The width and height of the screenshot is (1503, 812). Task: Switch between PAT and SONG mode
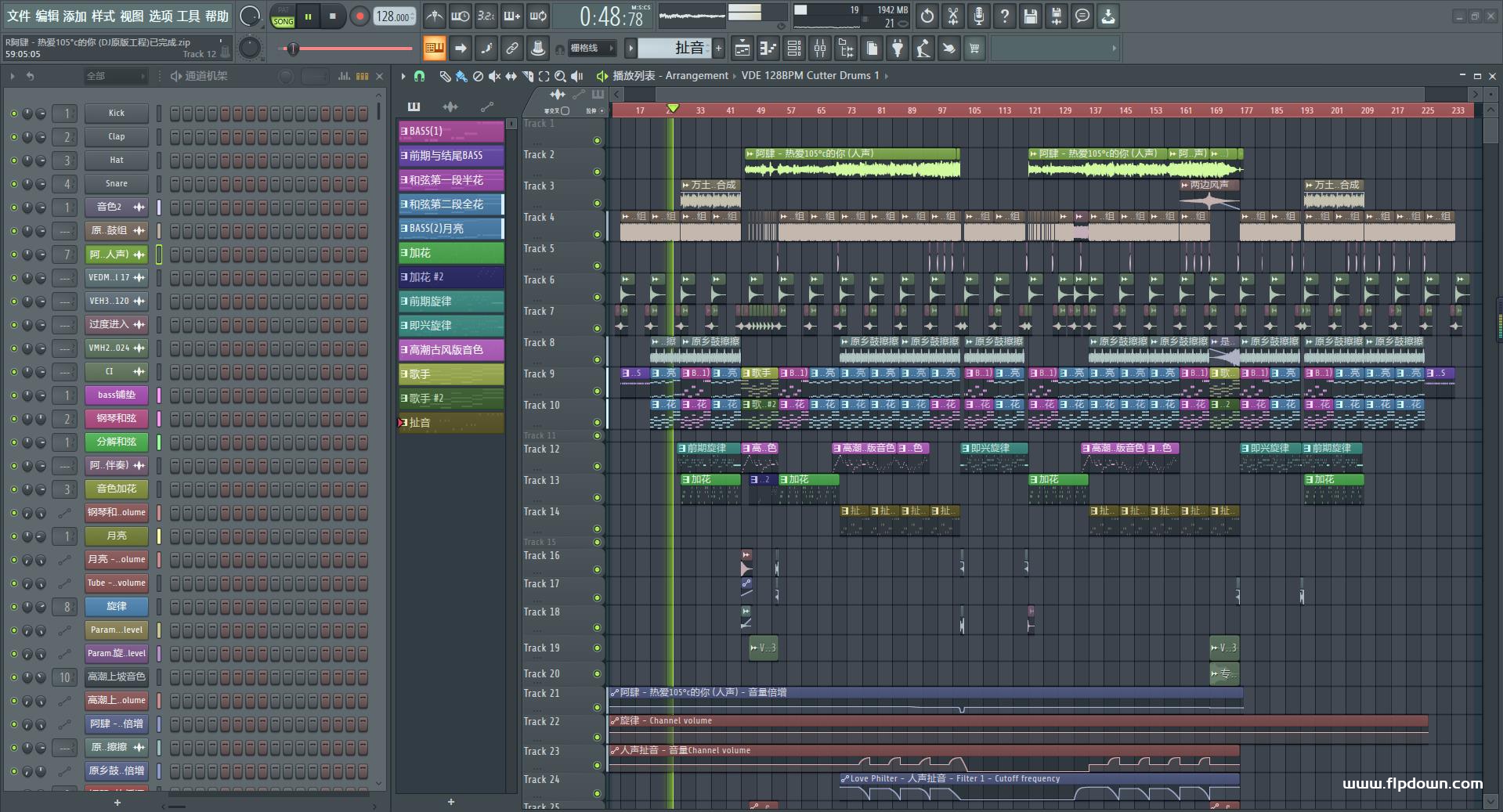pos(283,16)
